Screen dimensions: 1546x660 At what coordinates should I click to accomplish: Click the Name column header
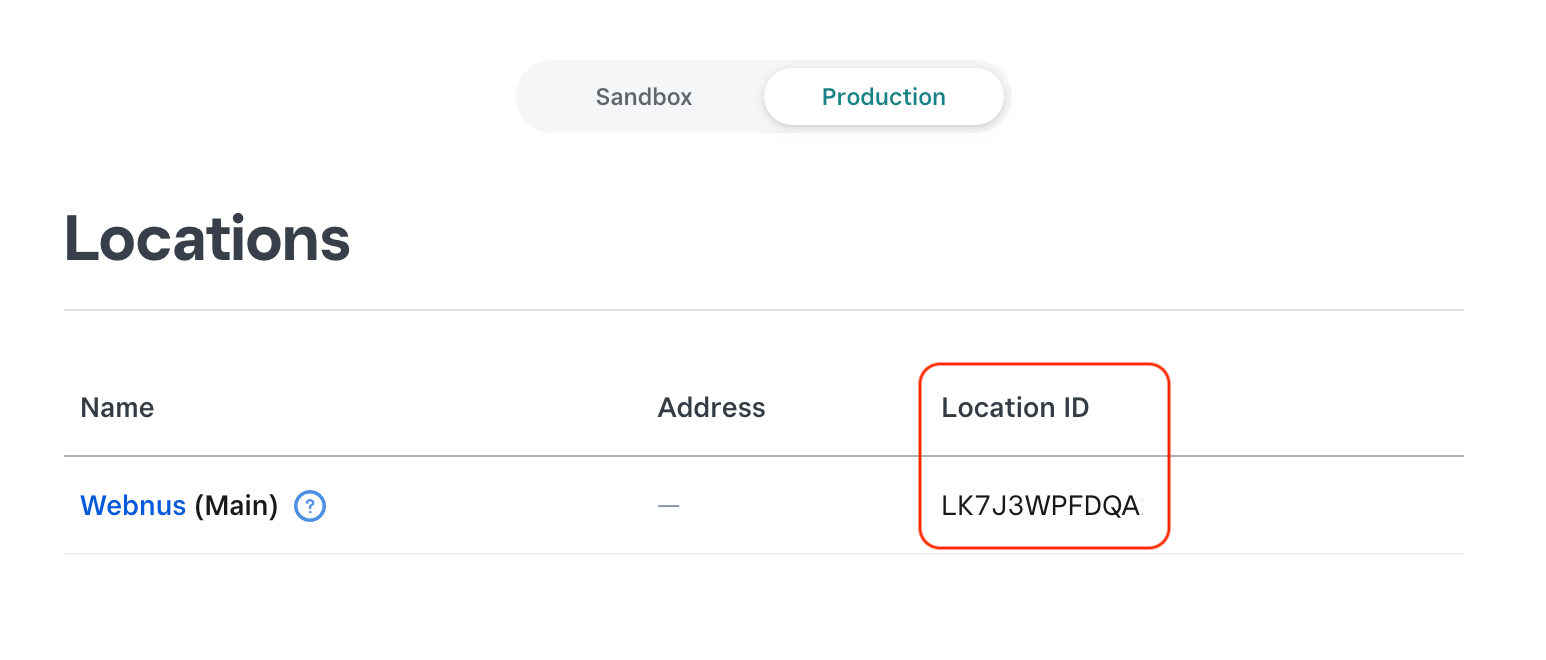tap(117, 408)
